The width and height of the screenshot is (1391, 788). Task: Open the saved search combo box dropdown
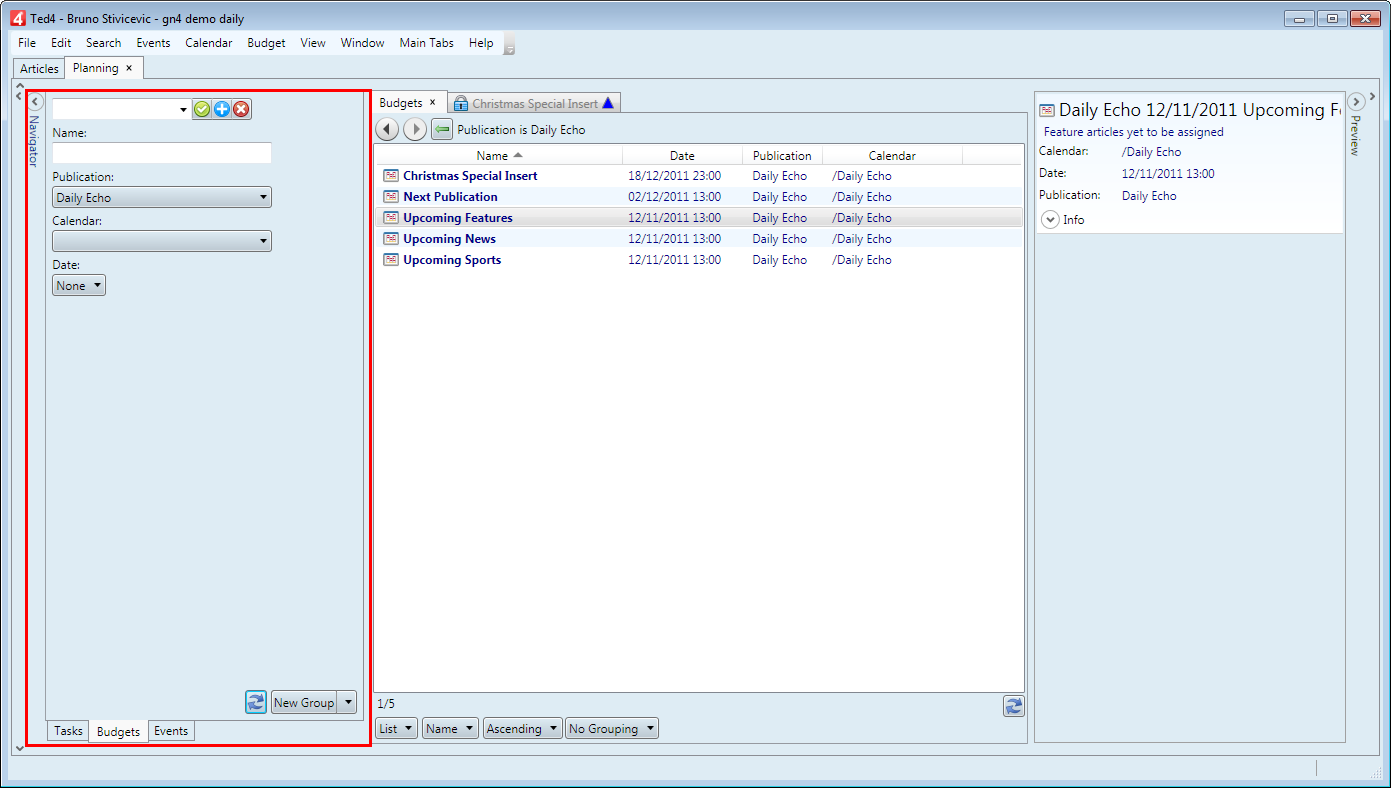pos(184,109)
